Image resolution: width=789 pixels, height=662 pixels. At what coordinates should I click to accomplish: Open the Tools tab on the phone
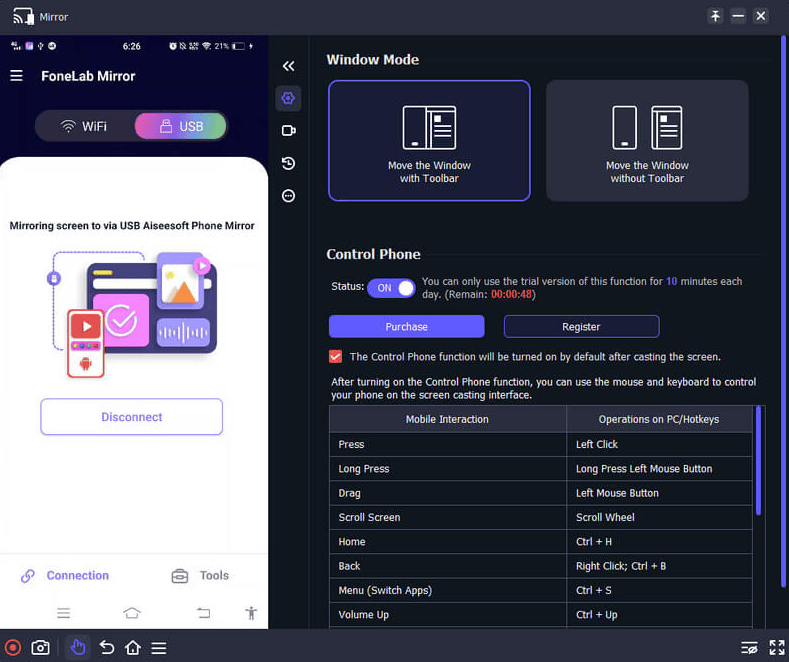pyautogui.click(x=200, y=575)
